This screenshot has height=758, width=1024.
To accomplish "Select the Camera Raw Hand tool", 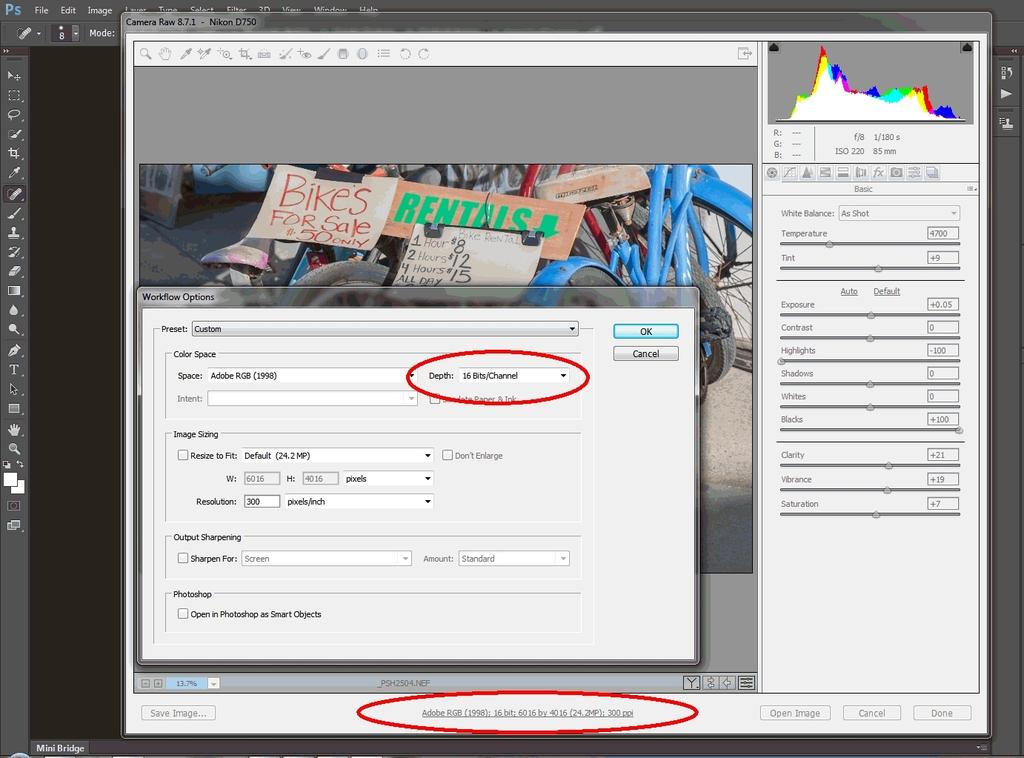I will 165,54.
